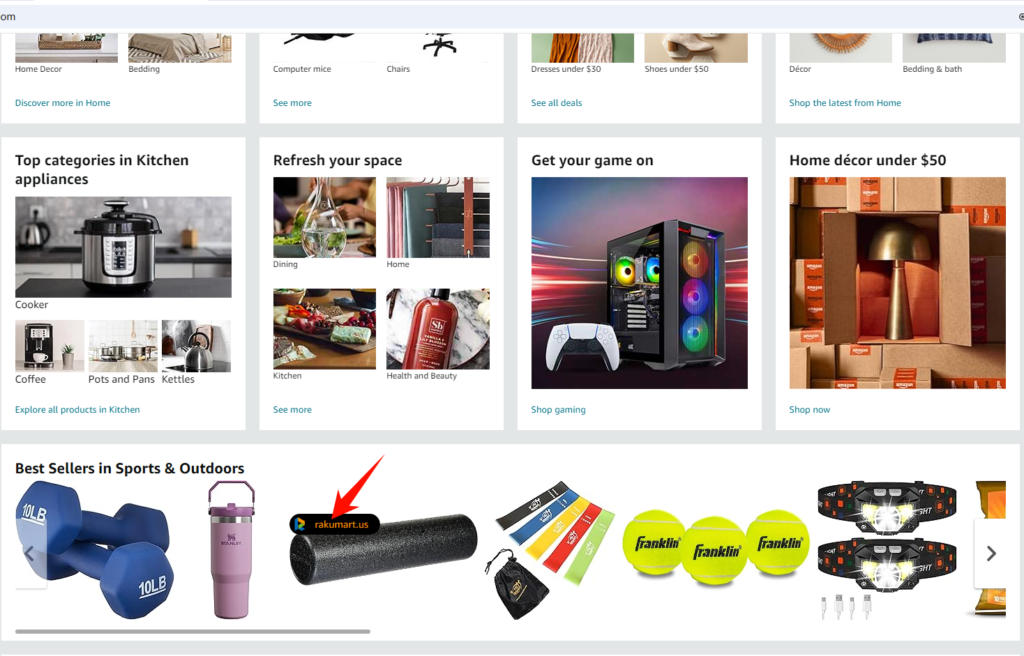
Task: Open the resistance bands set product
Action: click(549, 549)
